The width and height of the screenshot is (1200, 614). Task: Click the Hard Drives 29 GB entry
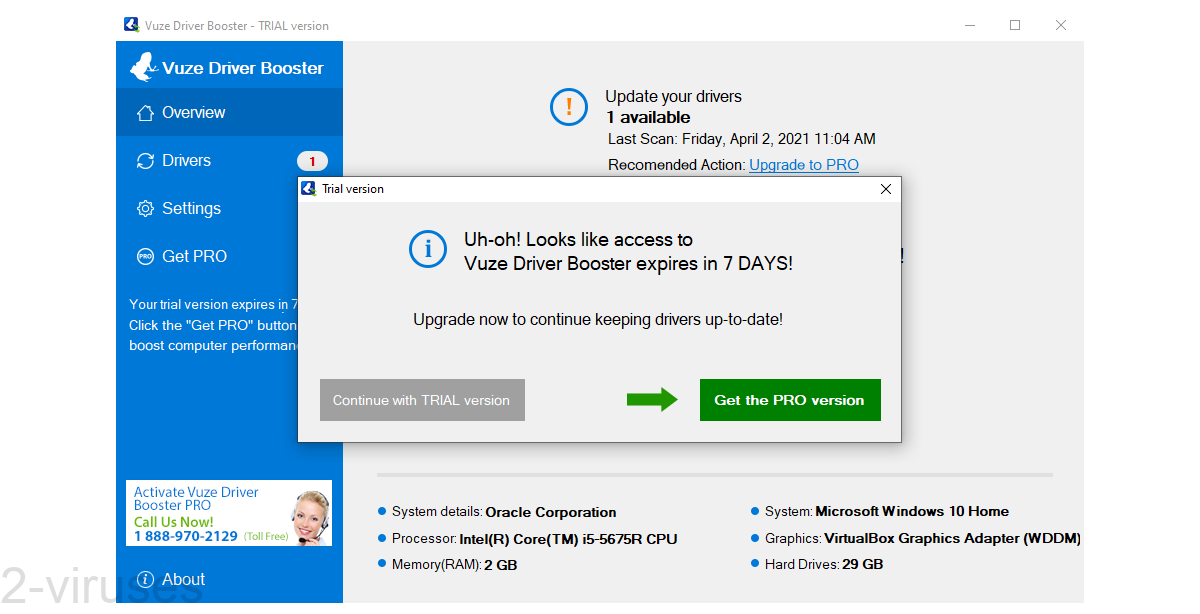coord(824,564)
